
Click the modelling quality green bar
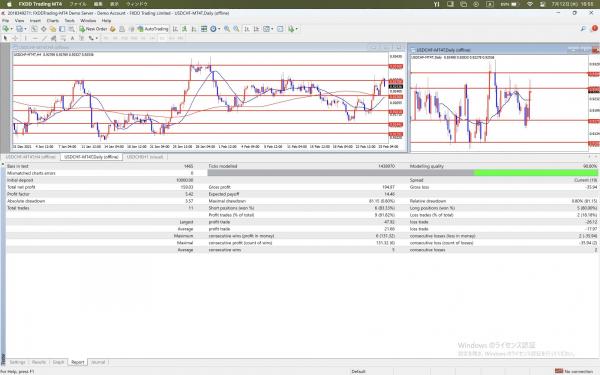[x=535, y=173]
